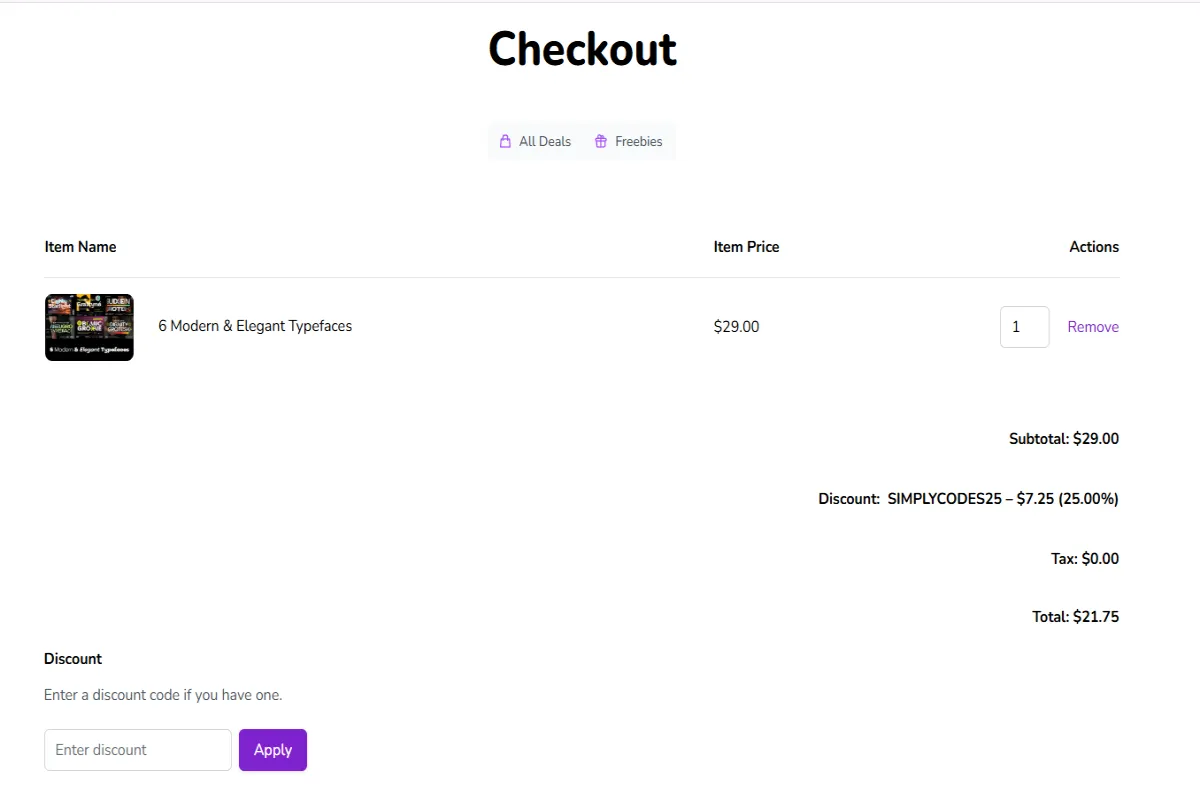Screen dimensions: 1200x792
Task: Remove the typefaces item from the cart
Action: [1093, 326]
